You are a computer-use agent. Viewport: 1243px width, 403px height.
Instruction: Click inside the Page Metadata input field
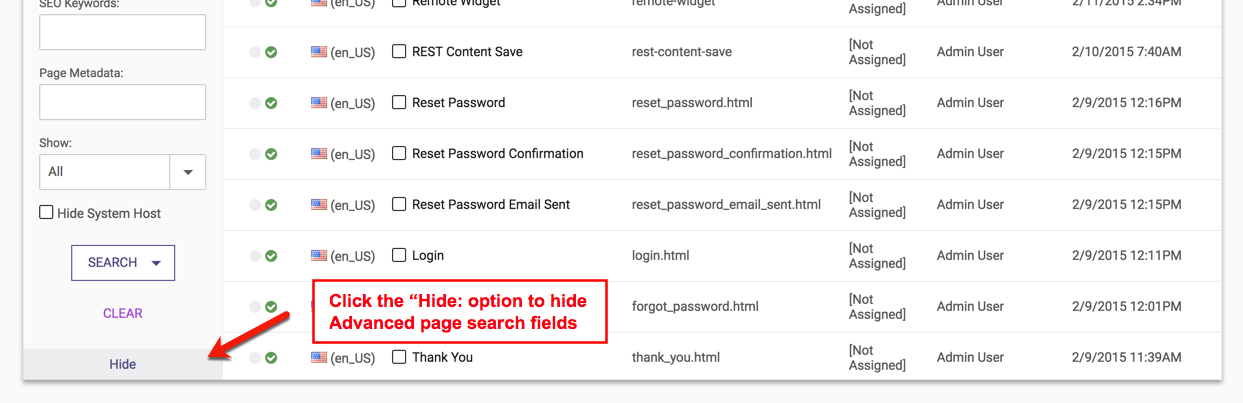pos(122,102)
